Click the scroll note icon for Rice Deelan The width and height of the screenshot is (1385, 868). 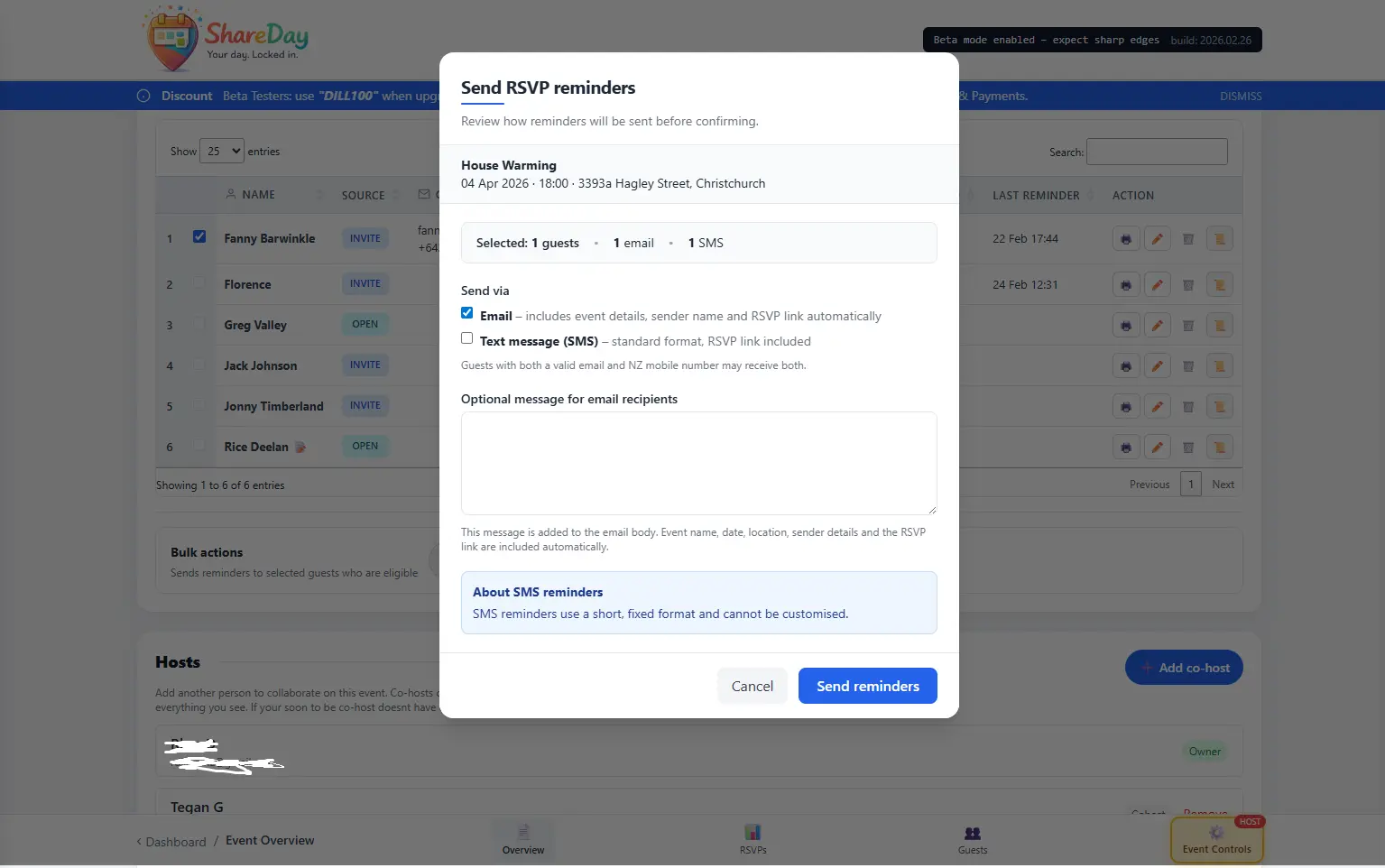point(1220,448)
